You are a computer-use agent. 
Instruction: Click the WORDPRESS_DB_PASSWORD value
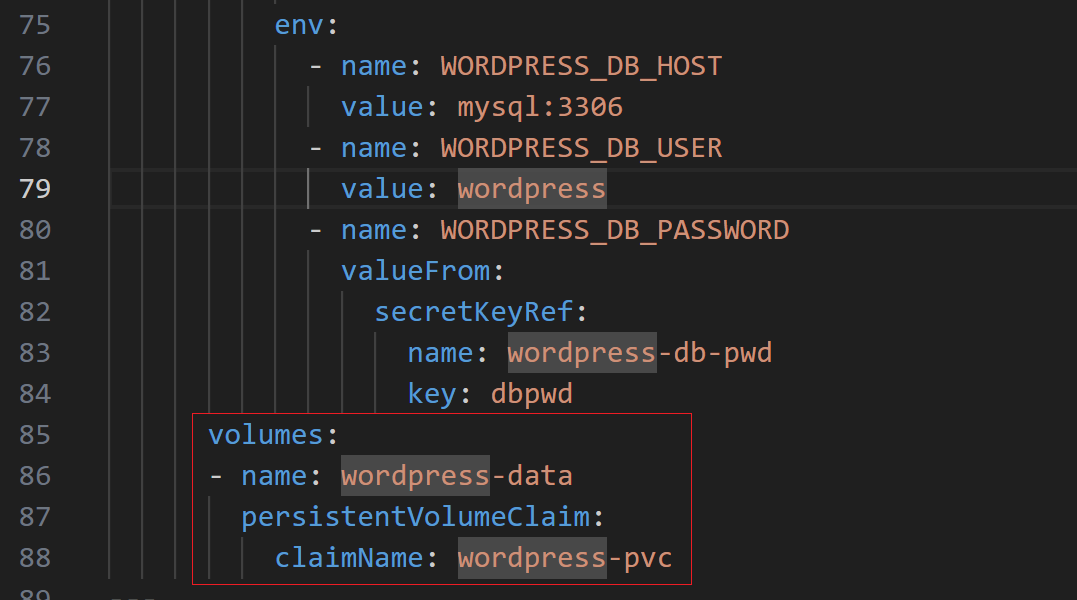click(x=615, y=230)
